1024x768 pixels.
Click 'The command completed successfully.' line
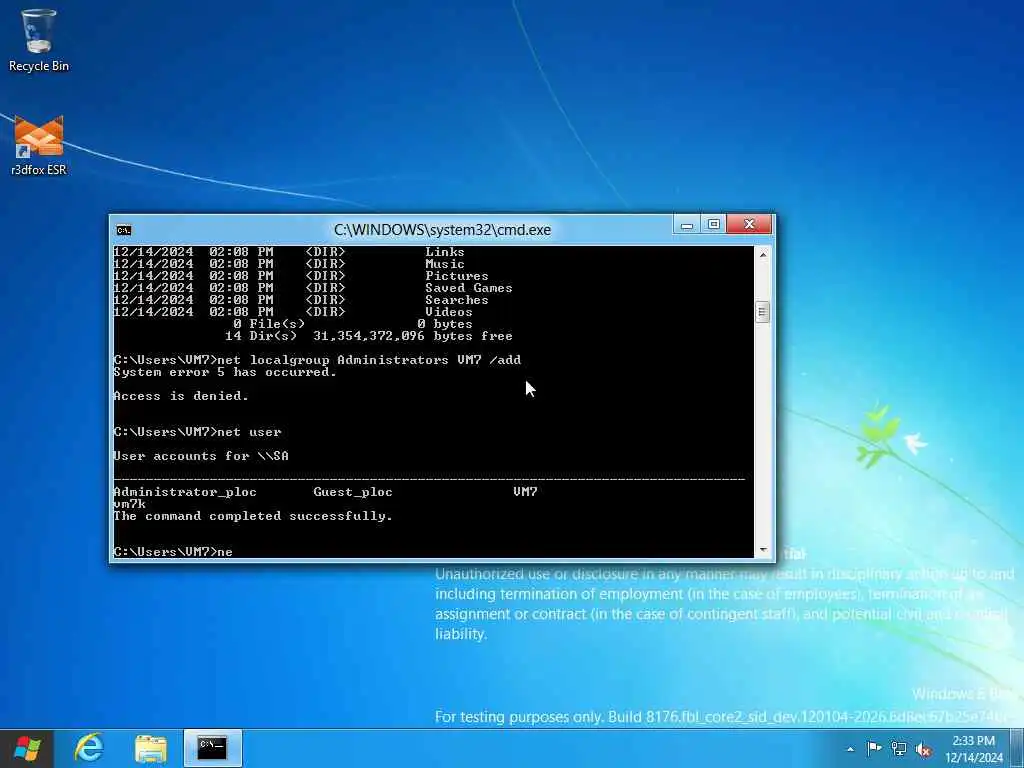(253, 516)
